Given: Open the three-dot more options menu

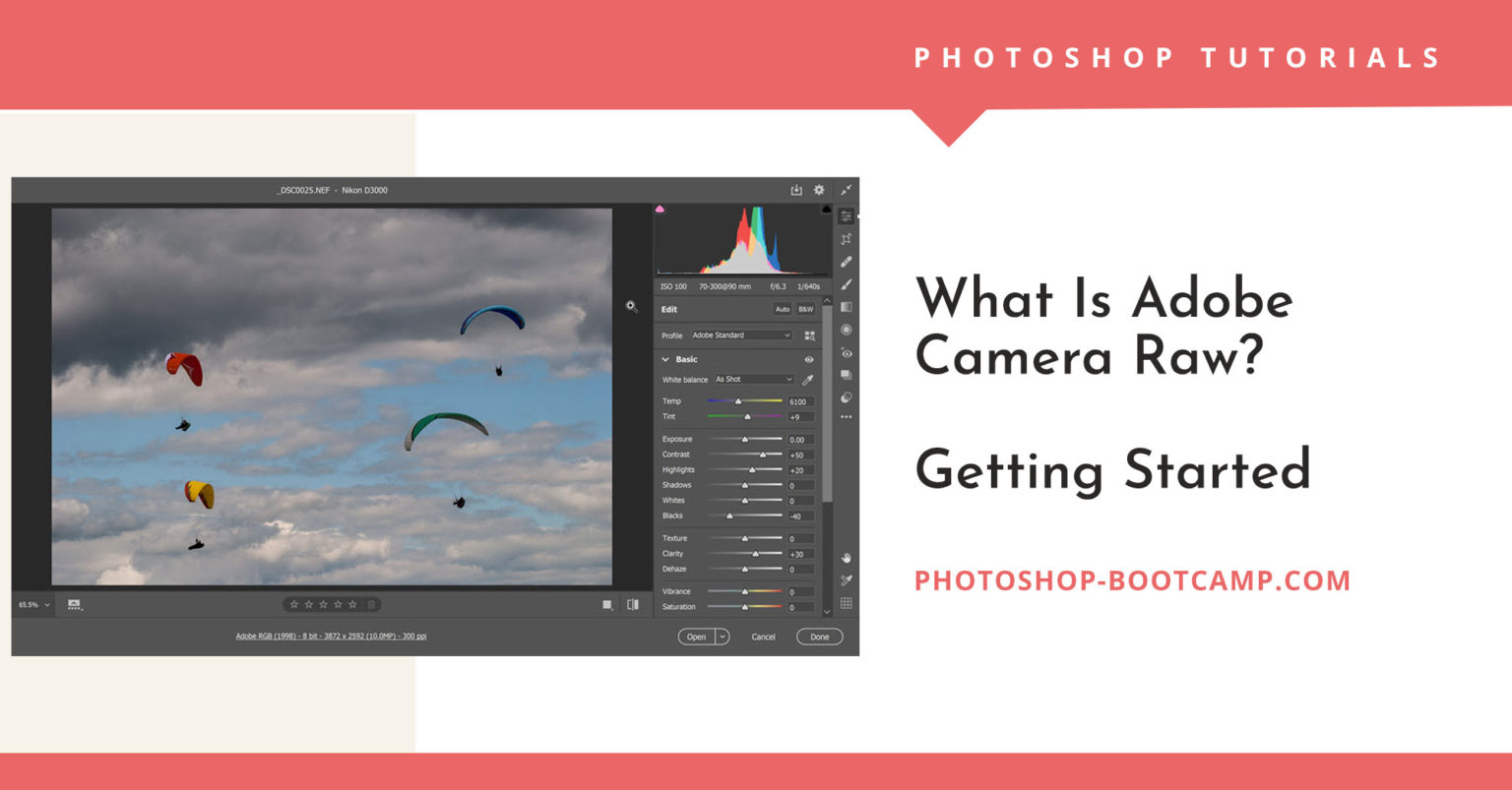Looking at the screenshot, I should tap(846, 416).
